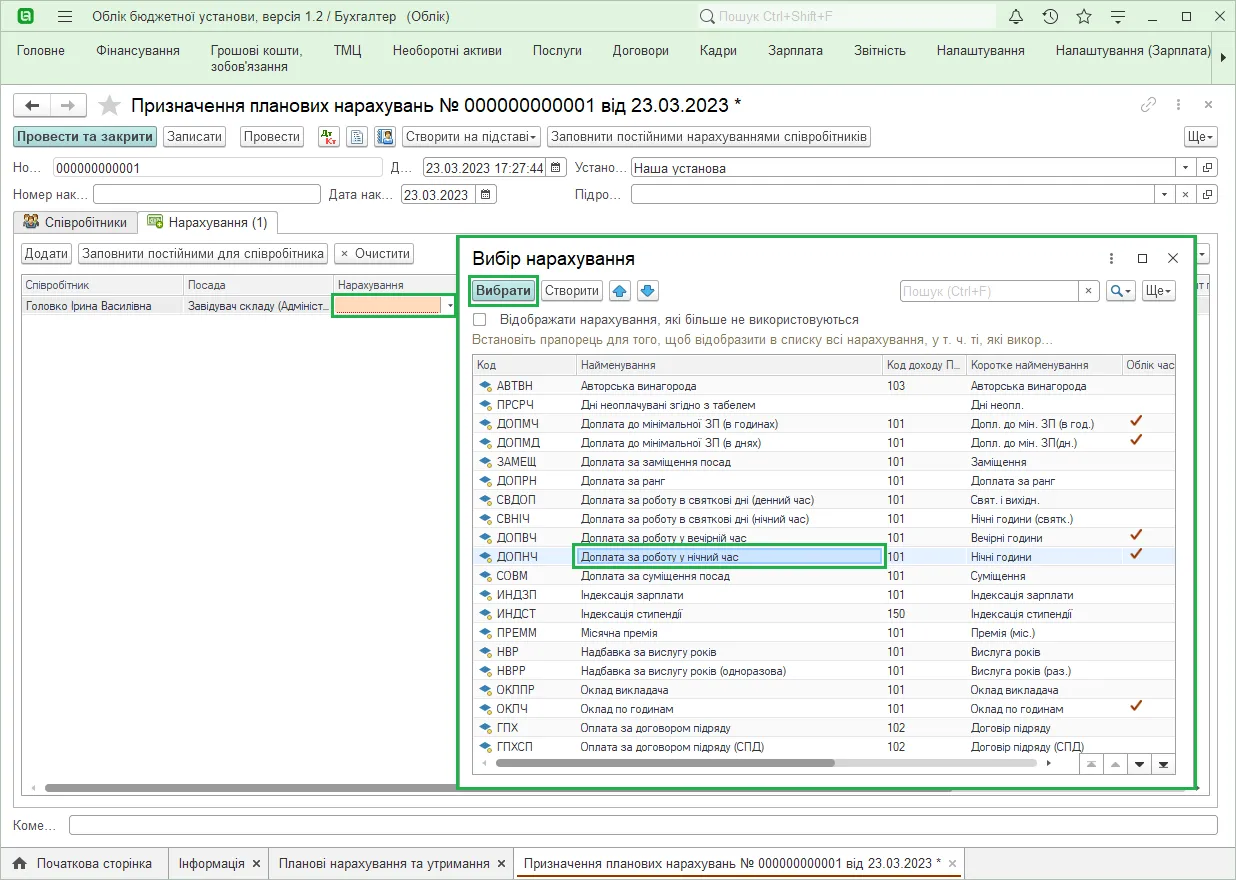Click the Пошук search field in the dialog
The height and width of the screenshot is (880, 1236).
coord(988,291)
